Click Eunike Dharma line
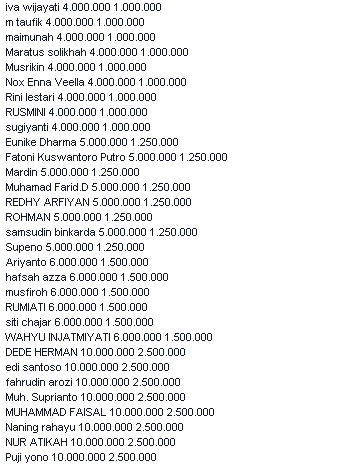Viewport: 360px width, 465px height. point(92,142)
